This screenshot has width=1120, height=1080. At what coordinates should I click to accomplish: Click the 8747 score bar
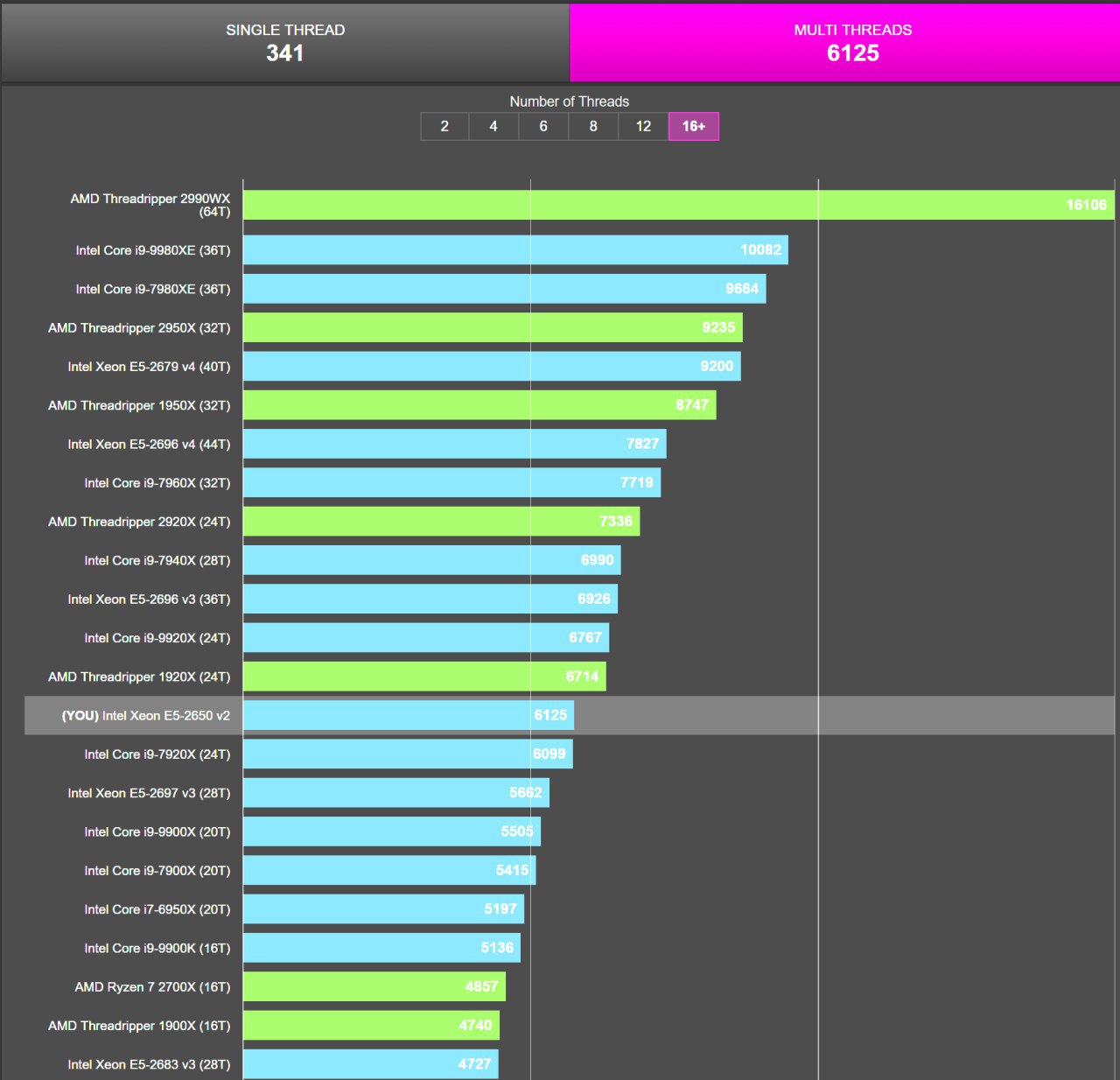479,404
